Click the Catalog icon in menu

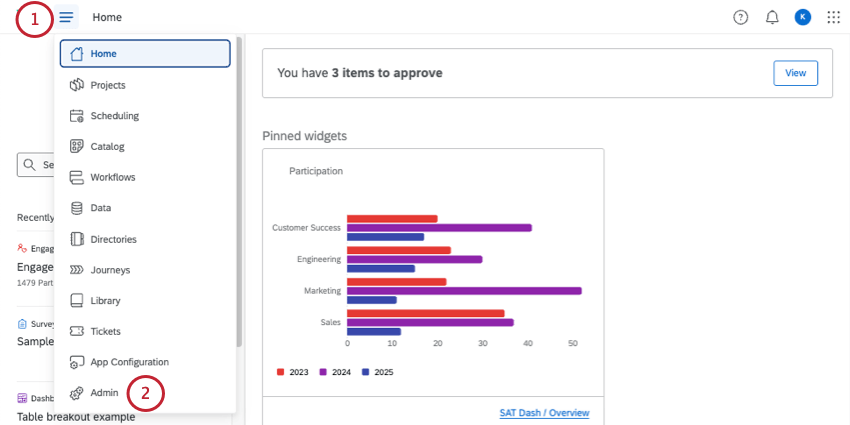click(x=76, y=146)
